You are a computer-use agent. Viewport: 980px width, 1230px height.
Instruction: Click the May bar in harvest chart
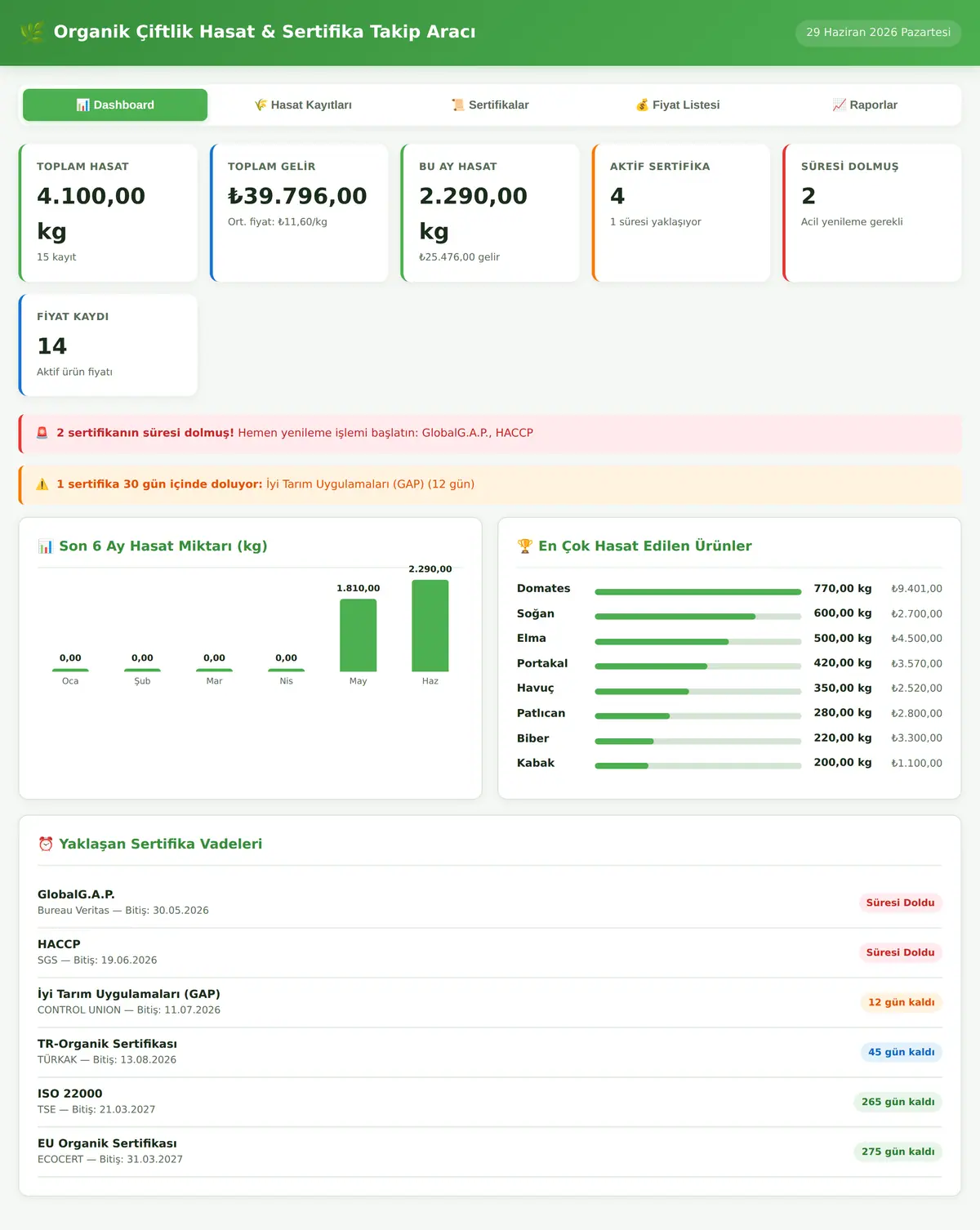tap(359, 635)
